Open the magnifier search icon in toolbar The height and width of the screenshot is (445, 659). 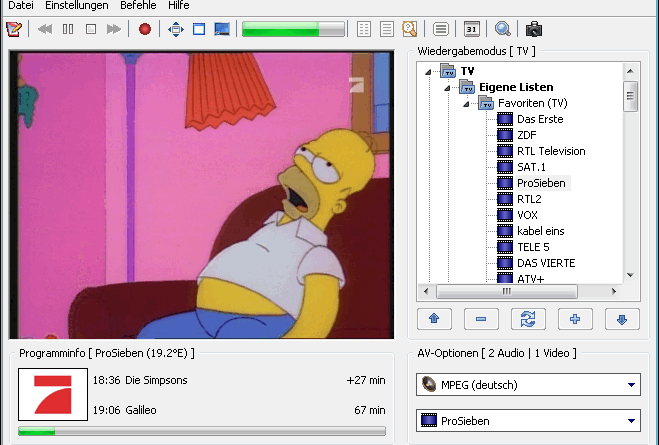[503, 29]
